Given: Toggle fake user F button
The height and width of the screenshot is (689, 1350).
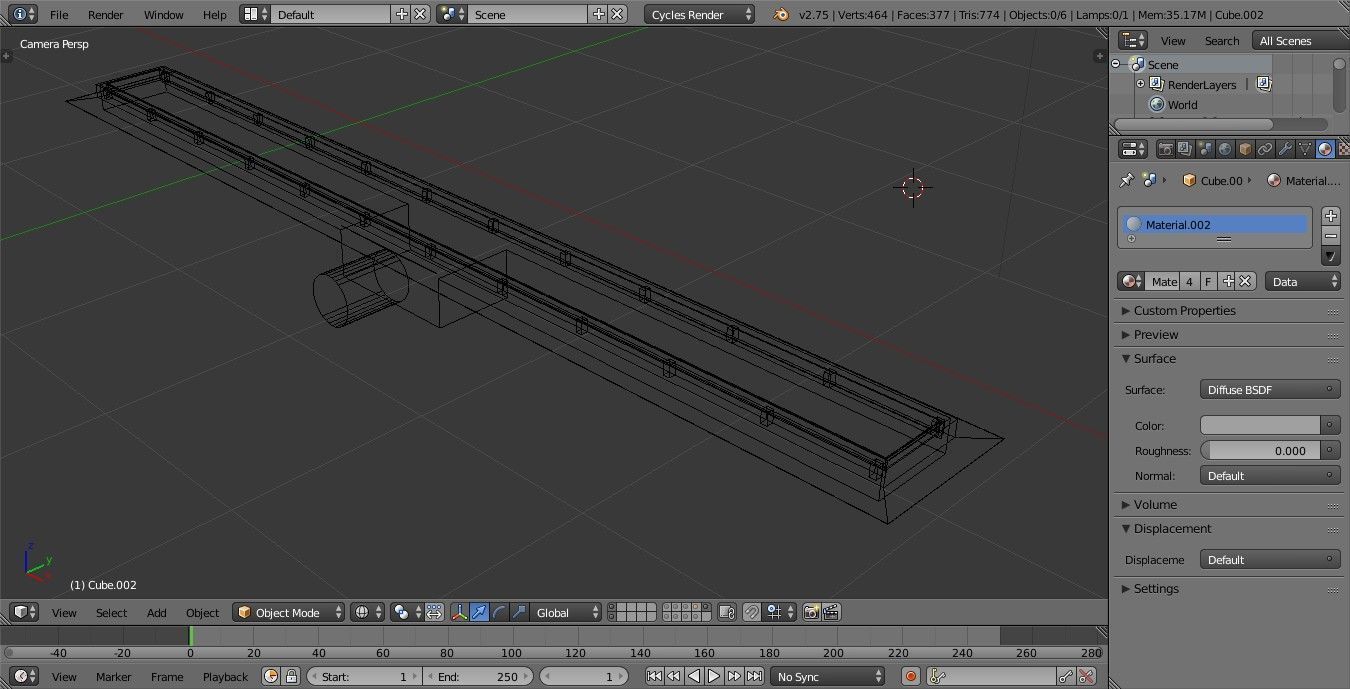Looking at the screenshot, I should tap(1208, 282).
